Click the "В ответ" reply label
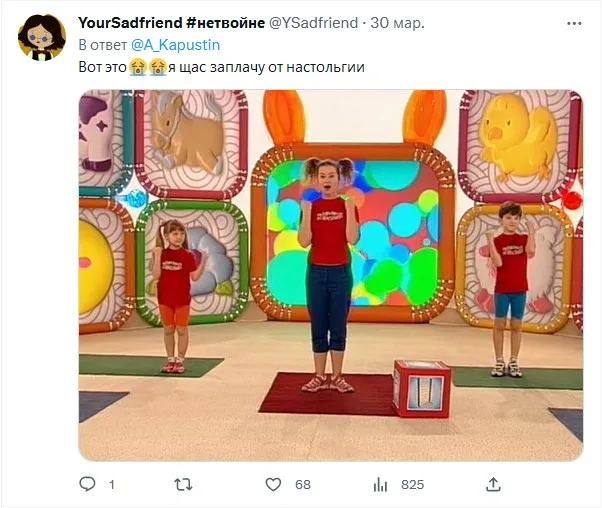602x508 pixels. tap(101, 45)
